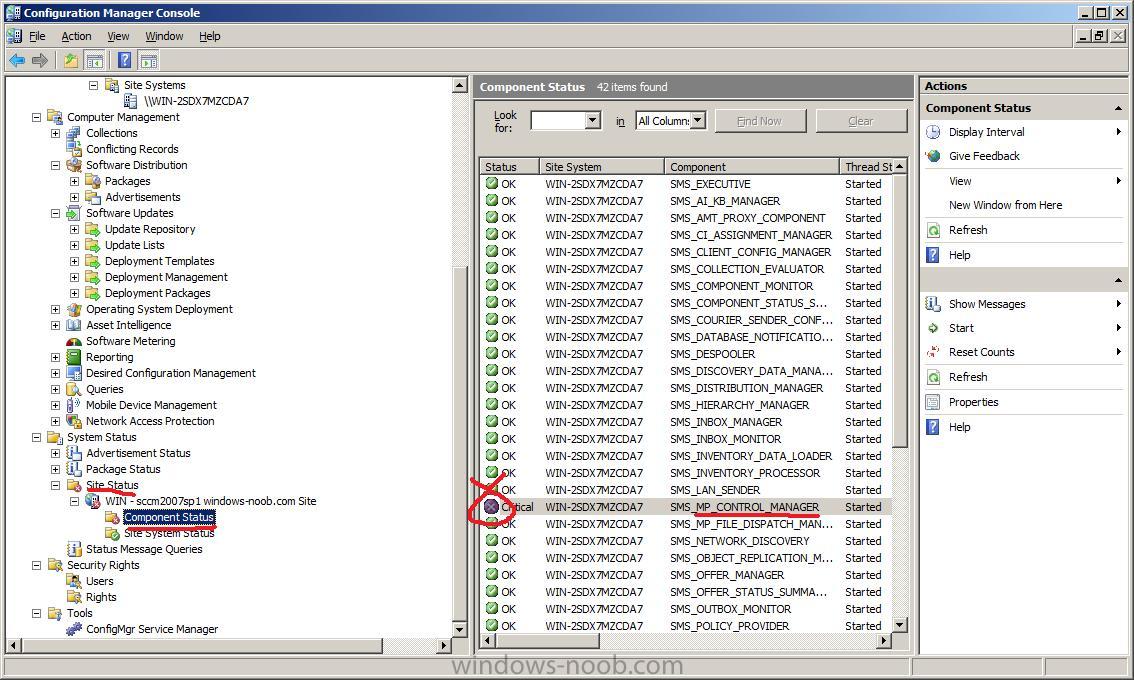
Task: Click the Reset Counts icon in Actions
Action: (933, 352)
